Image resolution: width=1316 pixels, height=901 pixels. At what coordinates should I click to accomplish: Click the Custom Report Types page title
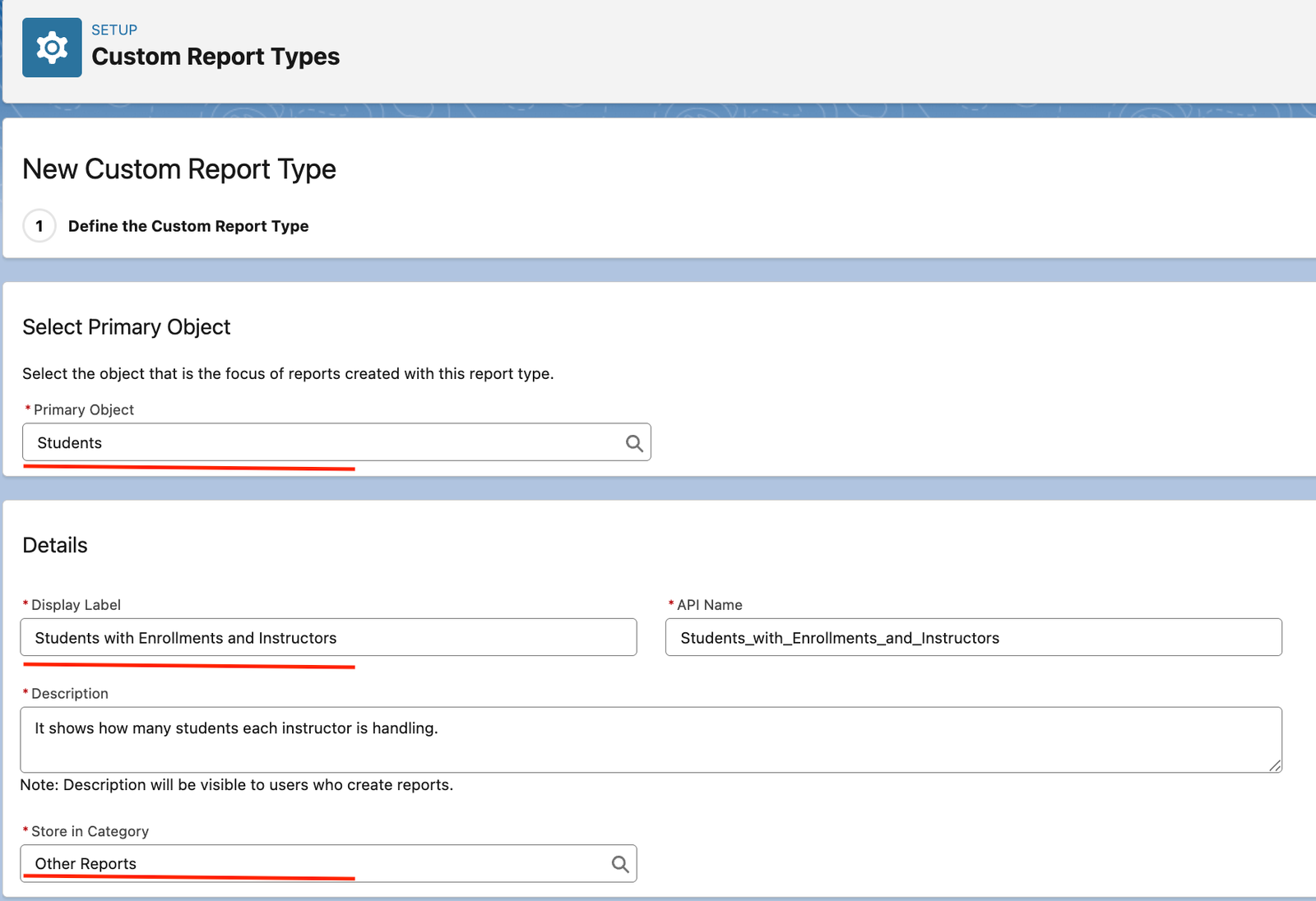pyautogui.click(x=215, y=57)
